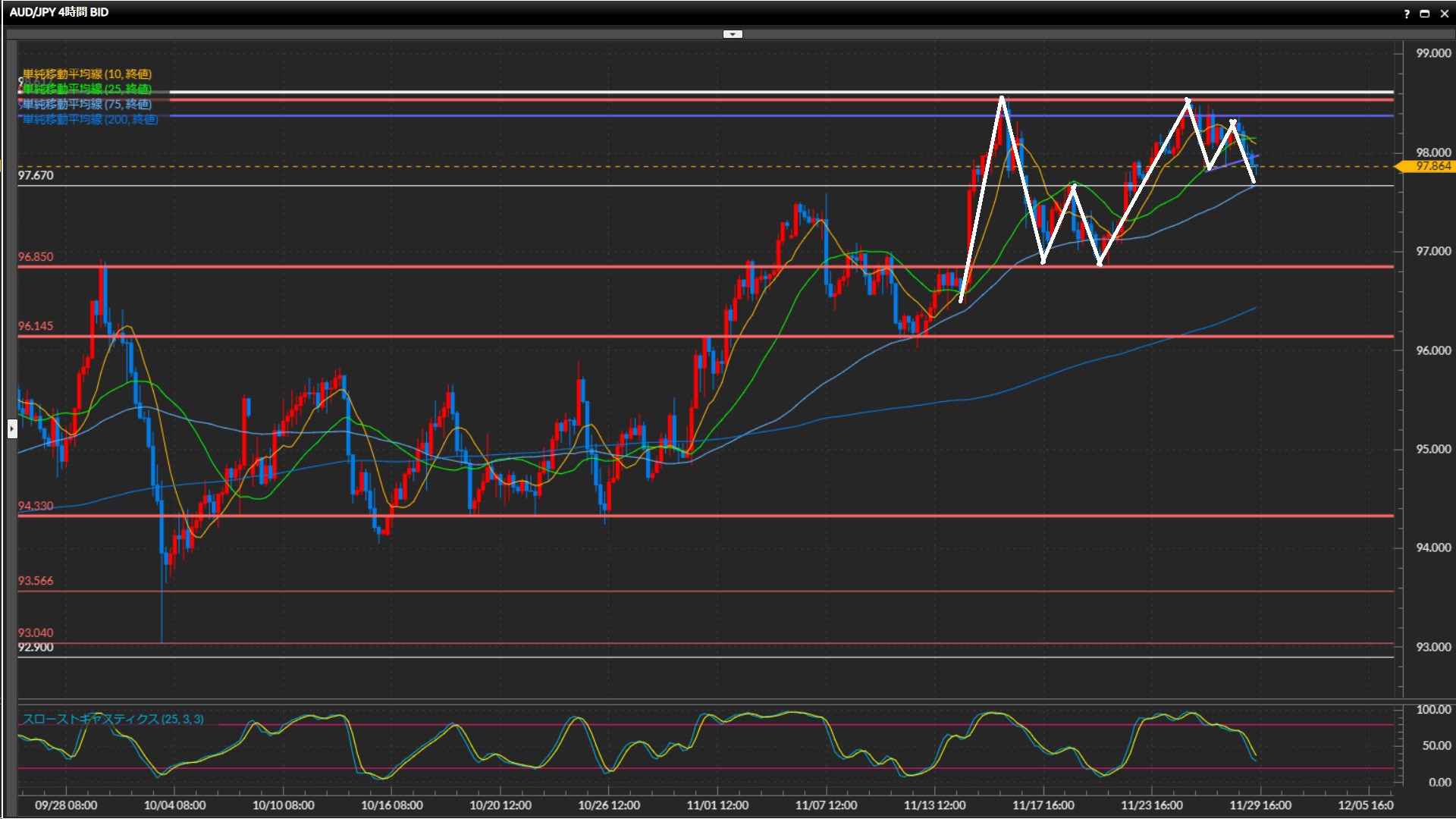Maximize the AUD/JPY chart window
The height and width of the screenshot is (819, 1456).
1424,13
